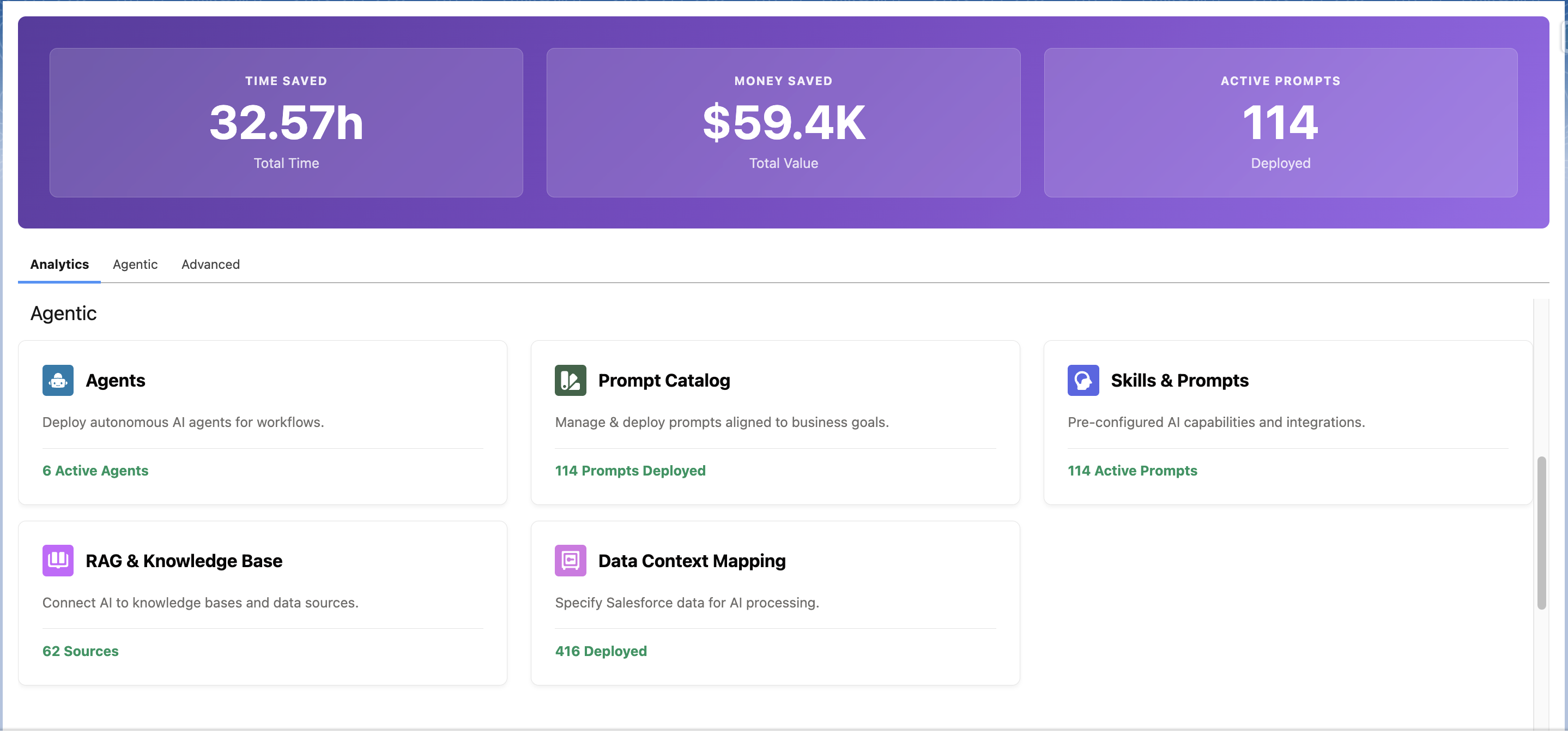This screenshot has width=1568, height=734.
Task: Click the Active Prompts 114 card
Action: [1281, 123]
